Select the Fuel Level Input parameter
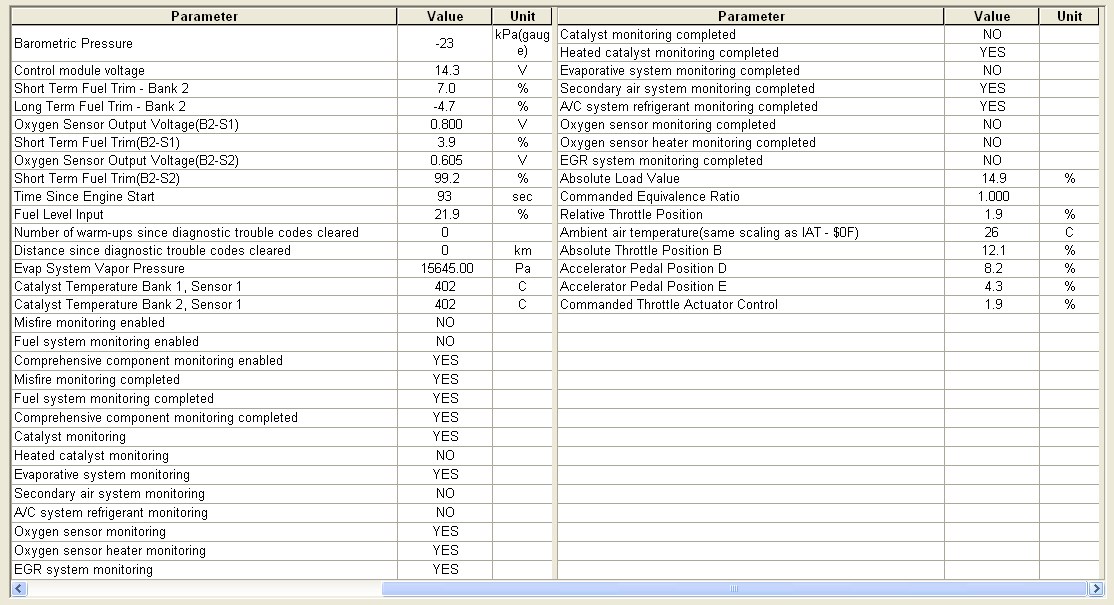Screen dimensions: 1114x605 [x=281, y=214]
